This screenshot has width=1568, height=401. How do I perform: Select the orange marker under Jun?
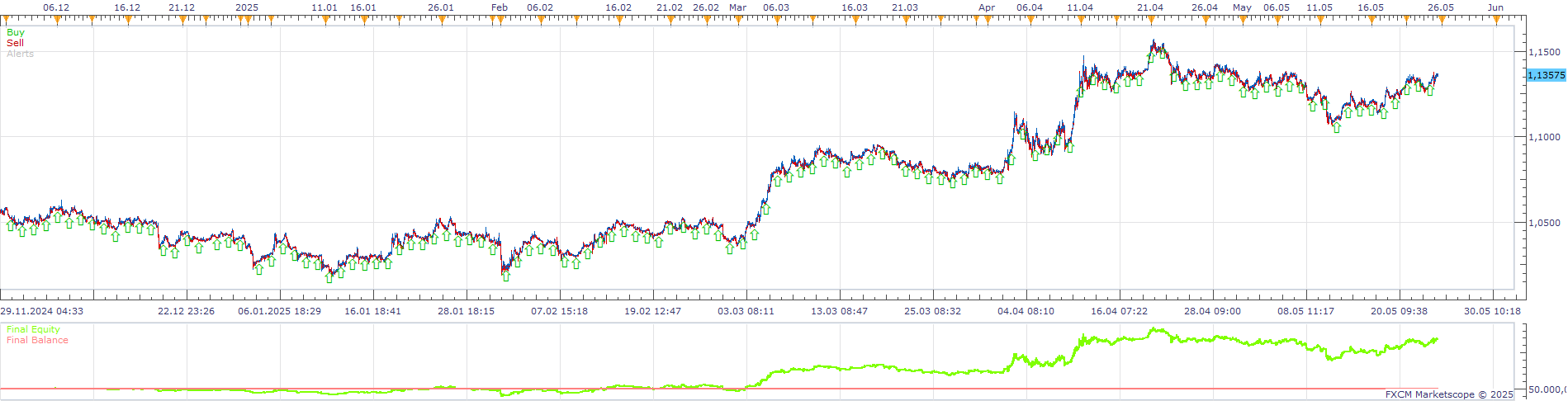pos(1496,20)
